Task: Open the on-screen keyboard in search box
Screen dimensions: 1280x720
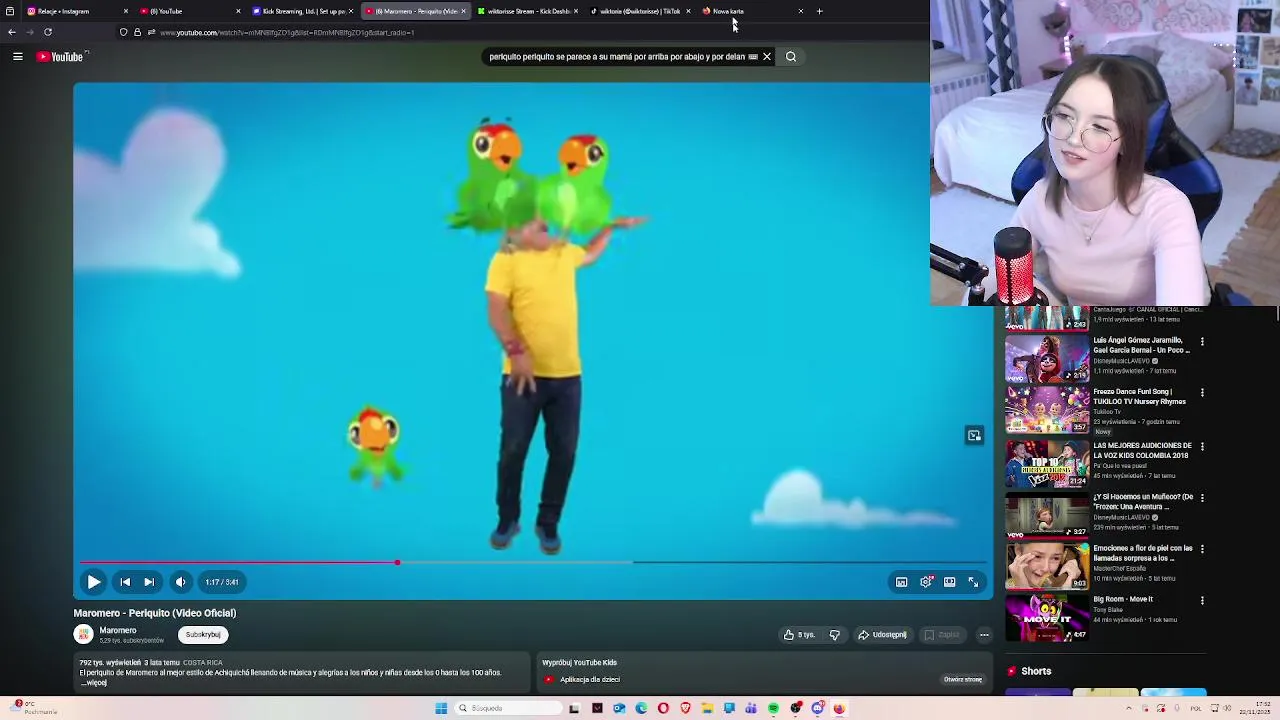Action: point(753,57)
